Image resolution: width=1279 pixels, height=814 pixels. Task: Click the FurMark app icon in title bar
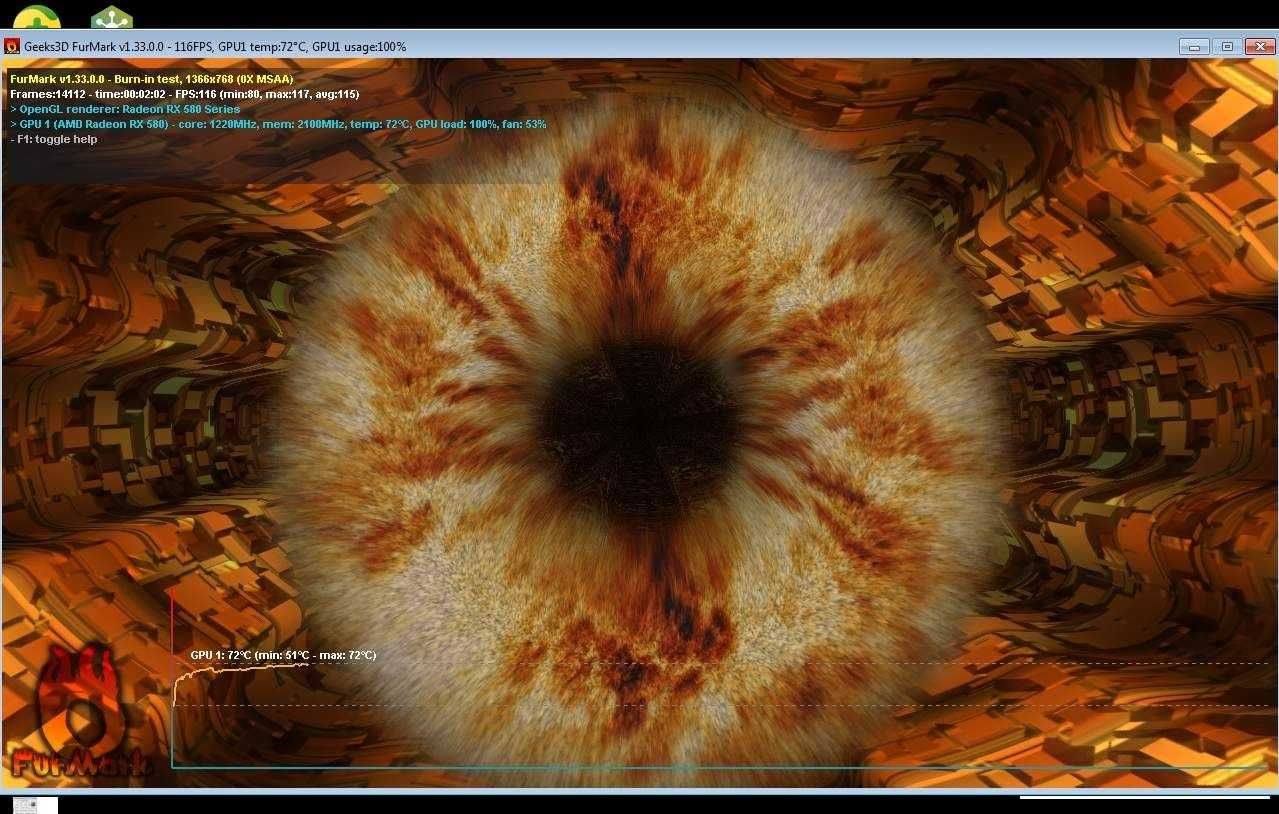tap(12, 46)
